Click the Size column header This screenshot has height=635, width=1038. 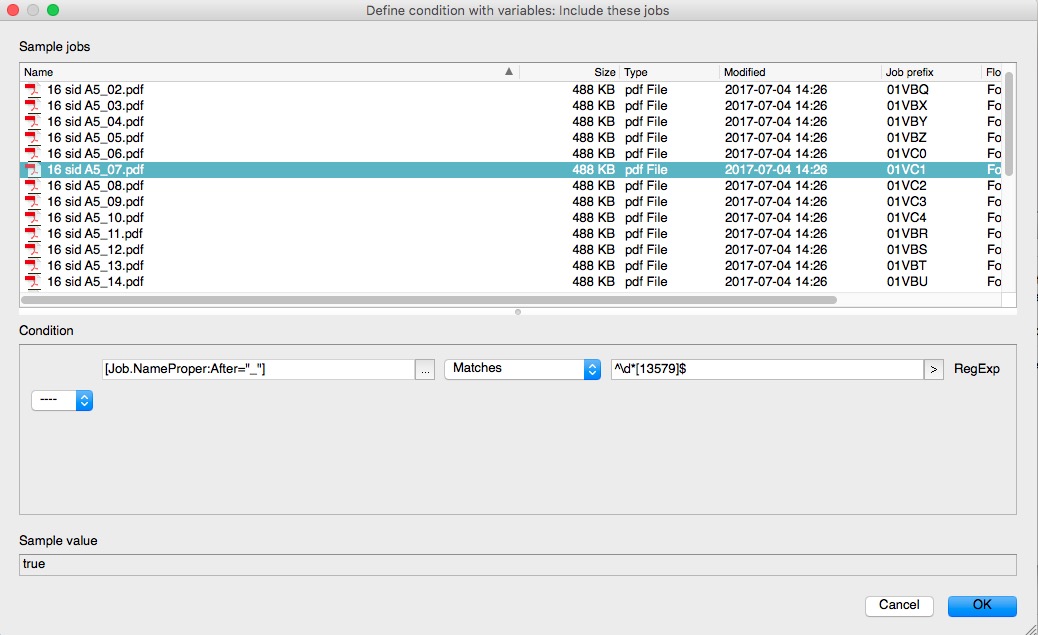point(569,72)
